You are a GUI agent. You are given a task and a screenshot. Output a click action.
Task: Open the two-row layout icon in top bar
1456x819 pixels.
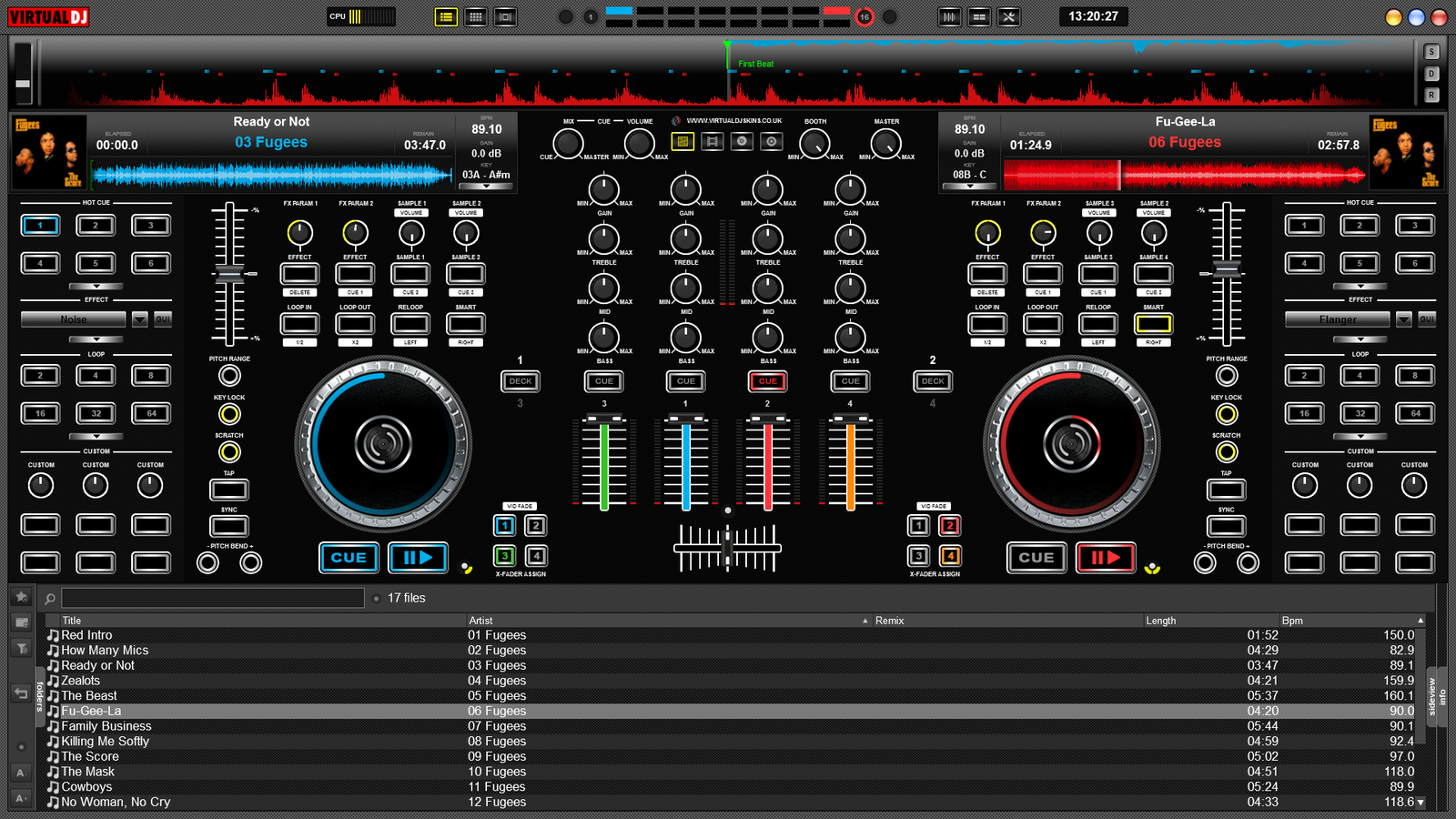[x=979, y=16]
